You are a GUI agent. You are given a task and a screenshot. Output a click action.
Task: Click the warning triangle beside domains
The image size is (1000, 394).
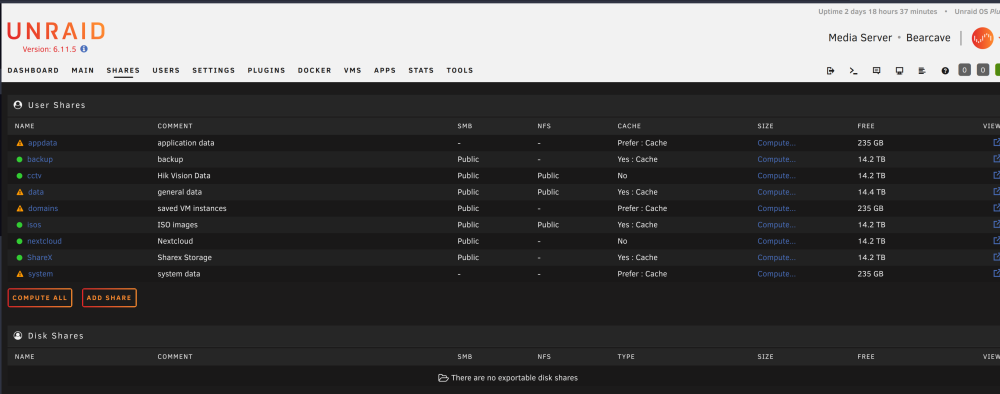pos(20,208)
